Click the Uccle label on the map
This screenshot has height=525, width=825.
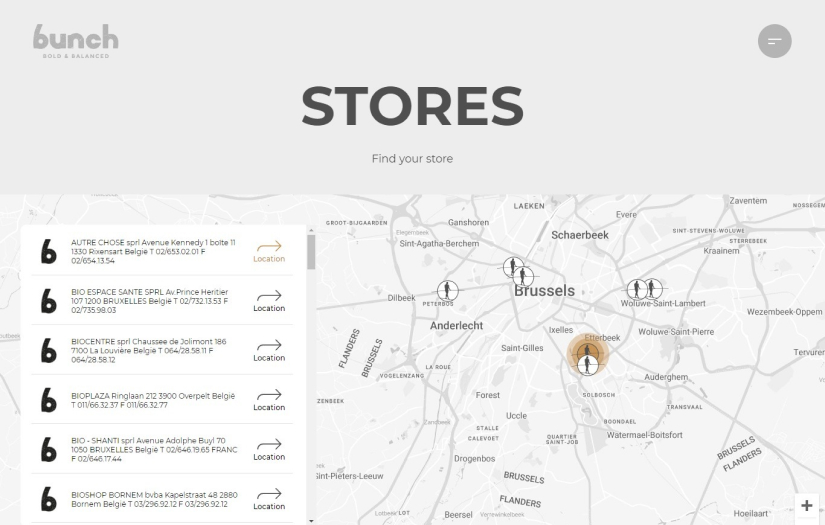tap(516, 416)
